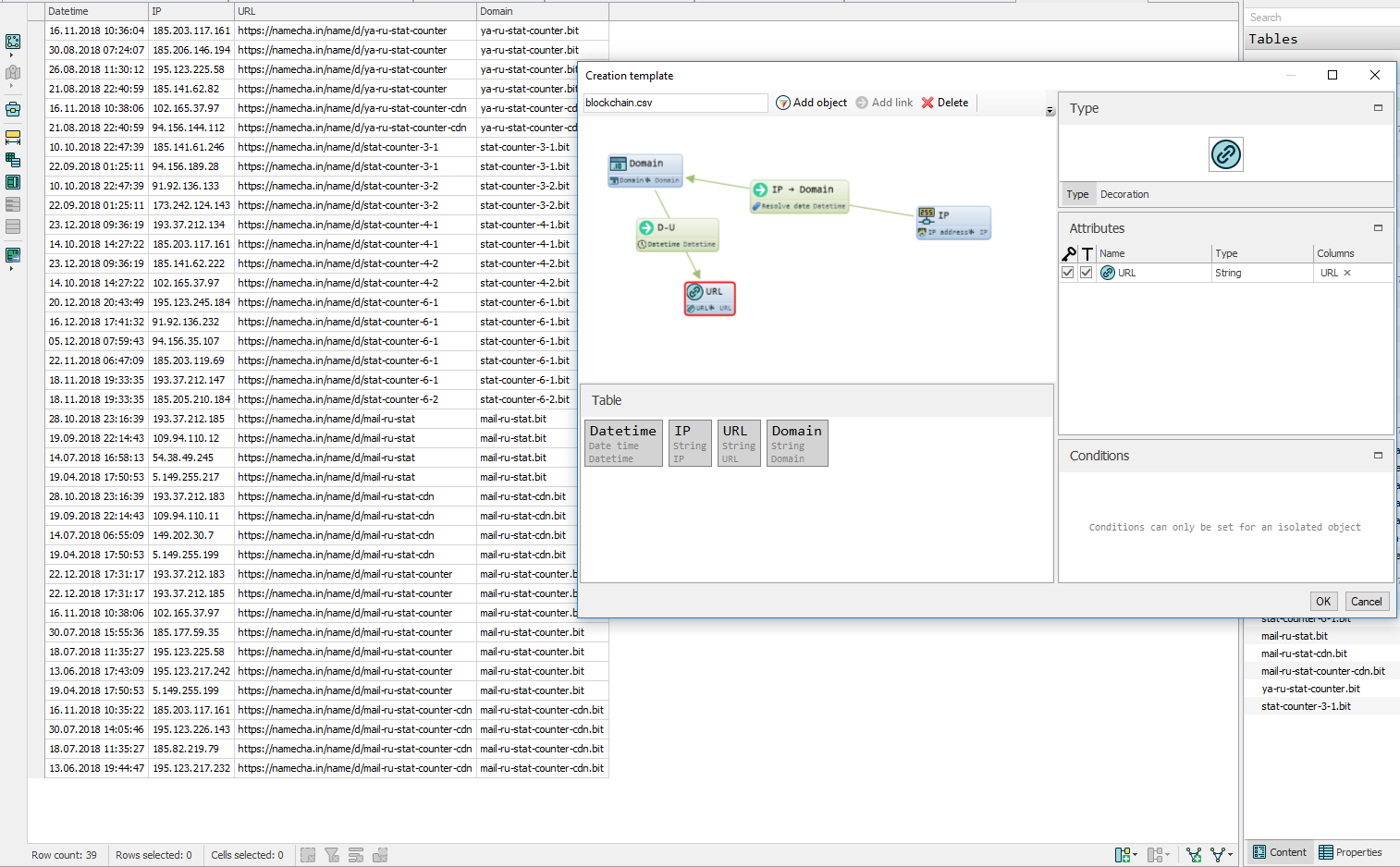Collapse the Conditions panel
This screenshot has width=1400, height=867.
point(1378,456)
